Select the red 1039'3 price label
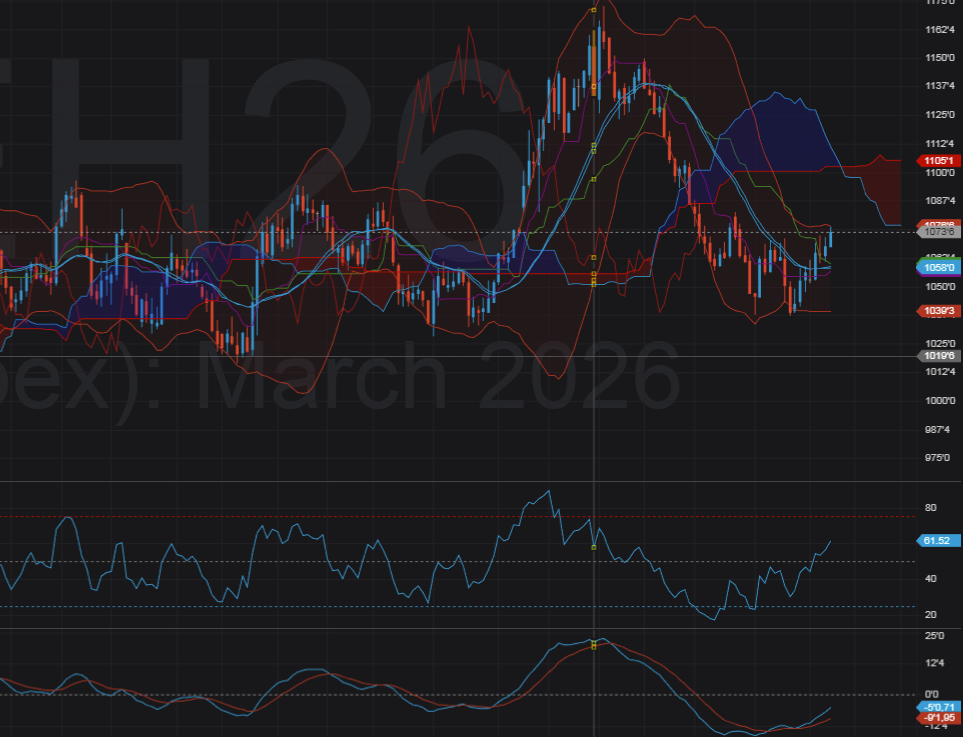The height and width of the screenshot is (737, 963). point(941,311)
